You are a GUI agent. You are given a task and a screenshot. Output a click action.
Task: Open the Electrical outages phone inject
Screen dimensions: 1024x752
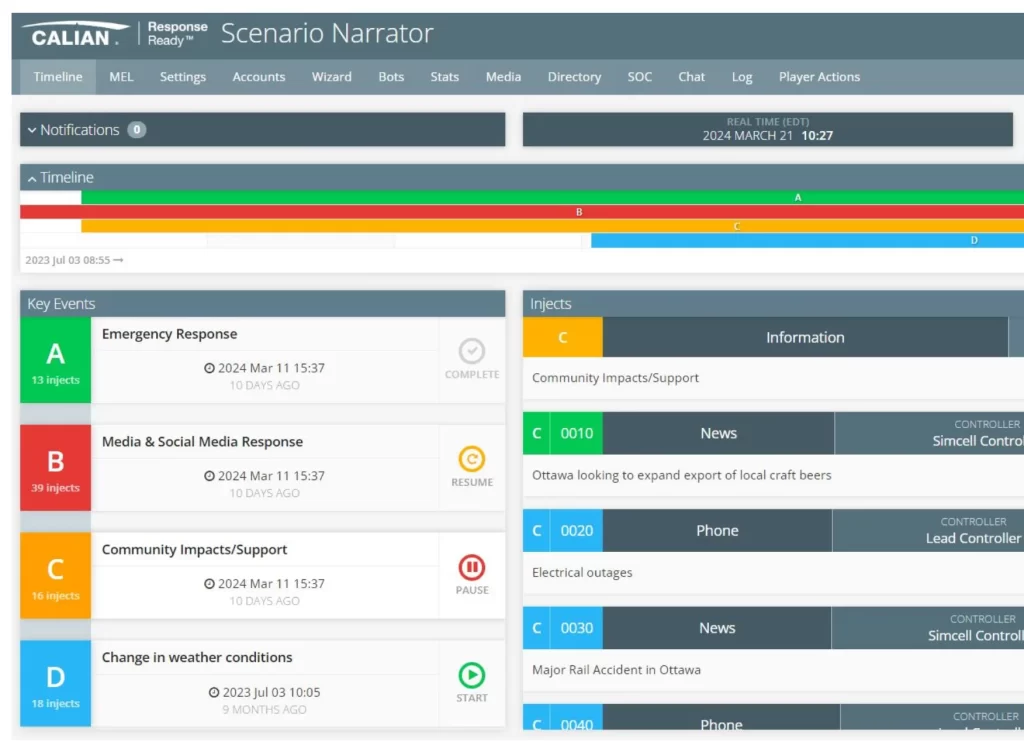pos(718,530)
